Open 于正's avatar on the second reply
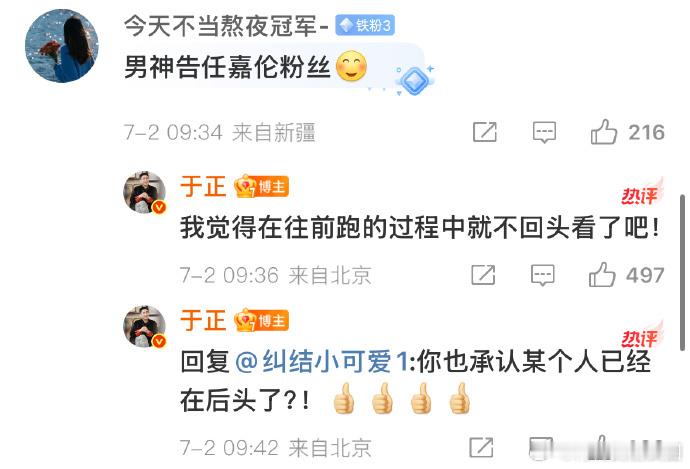 pyautogui.click(x=145, y=326)
